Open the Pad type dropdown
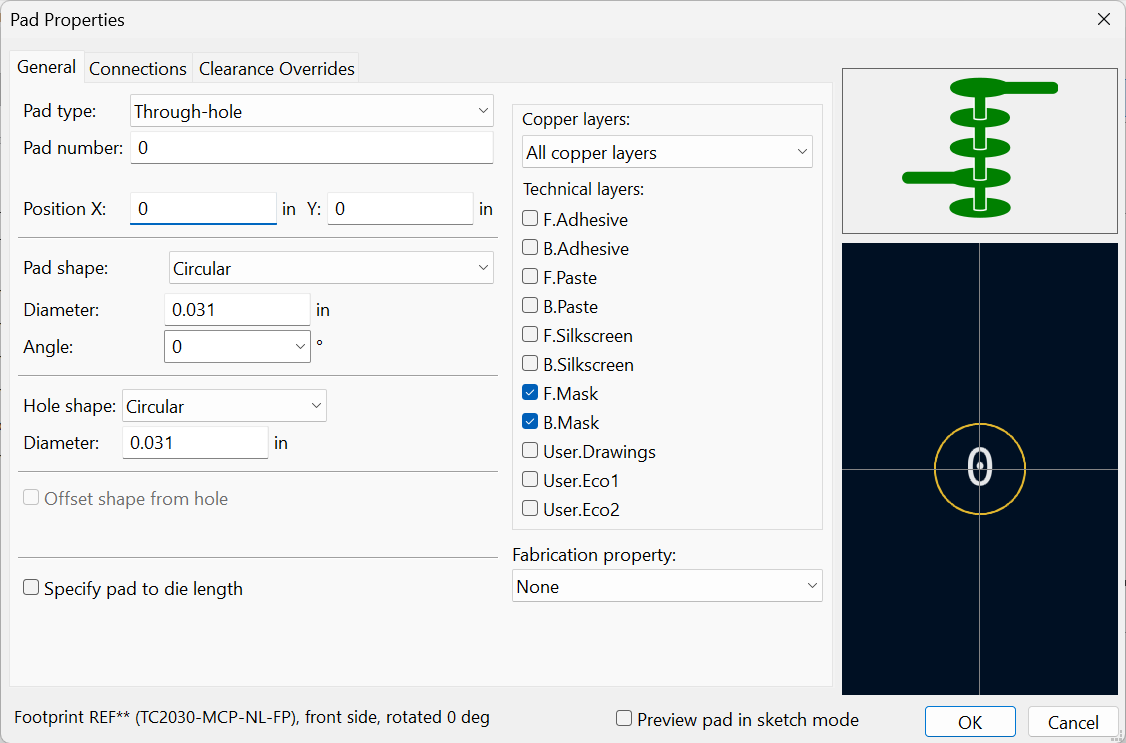This screenshot has height=743, width=1126. tap(312, 111)
